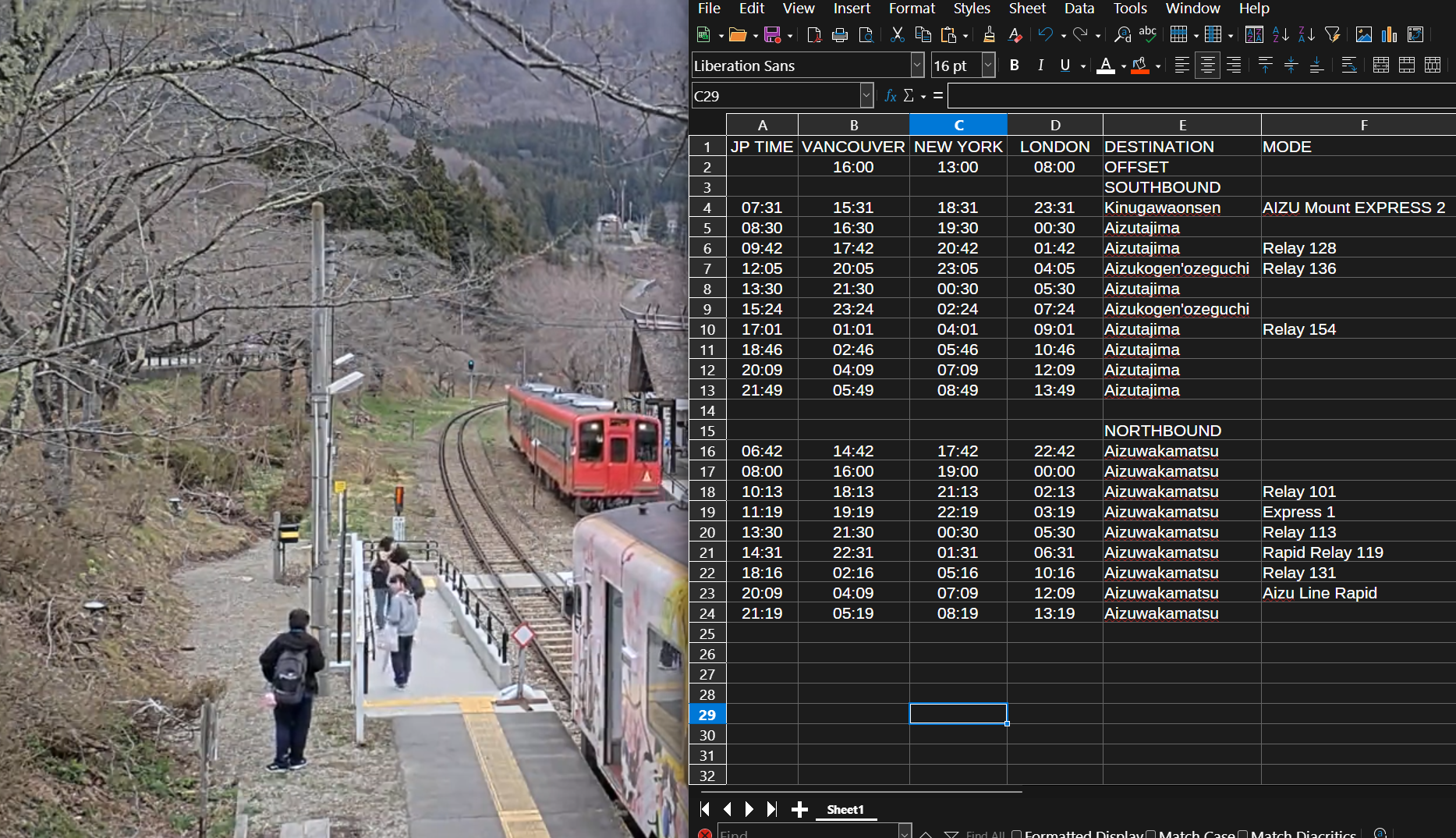Toggle Center Horizontally alignment
Viewport: 1456px width, 838px height.
[x=1208, y=66]
